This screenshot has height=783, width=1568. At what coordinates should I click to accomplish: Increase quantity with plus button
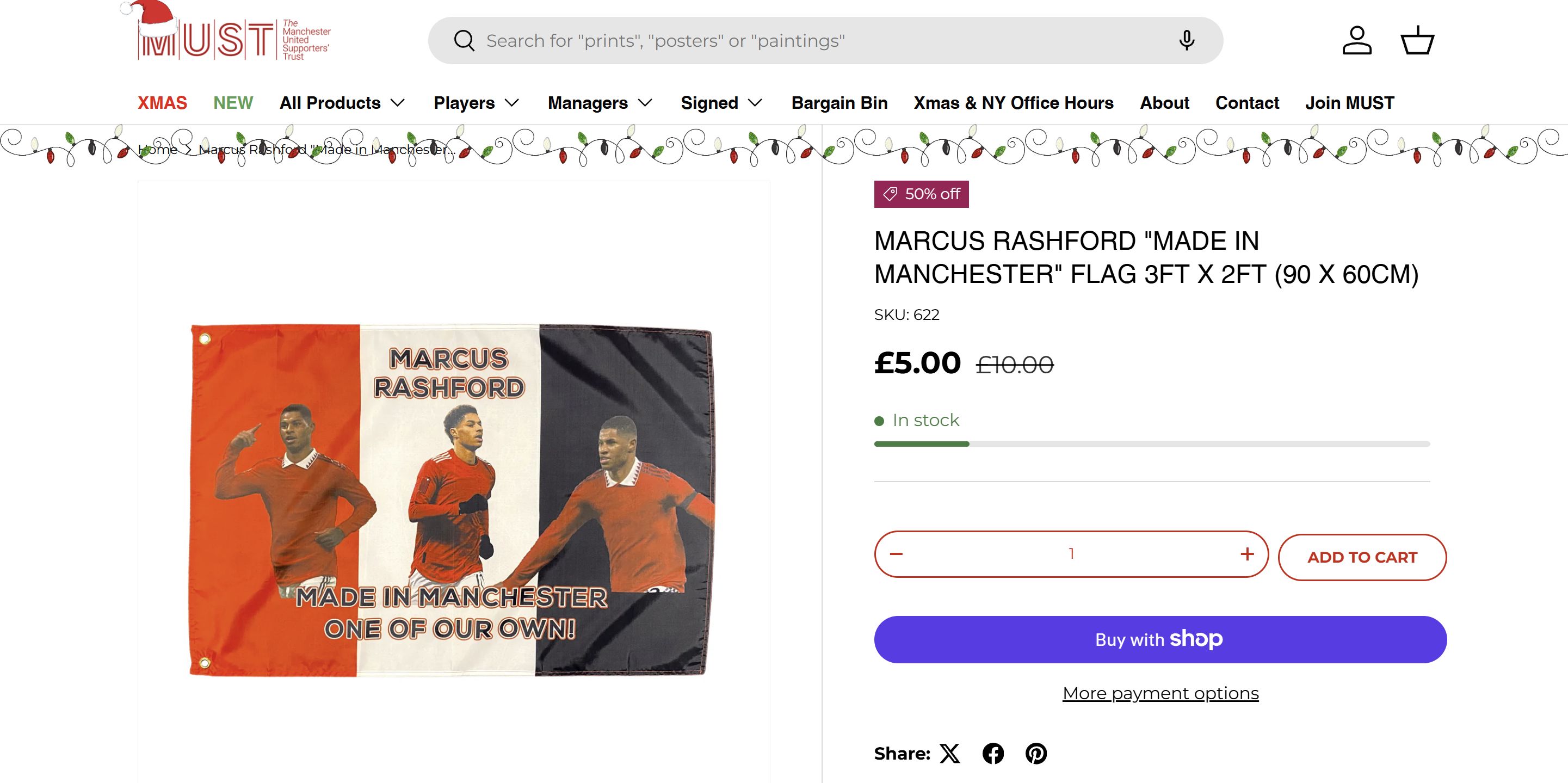click(x=1247, y=554)
